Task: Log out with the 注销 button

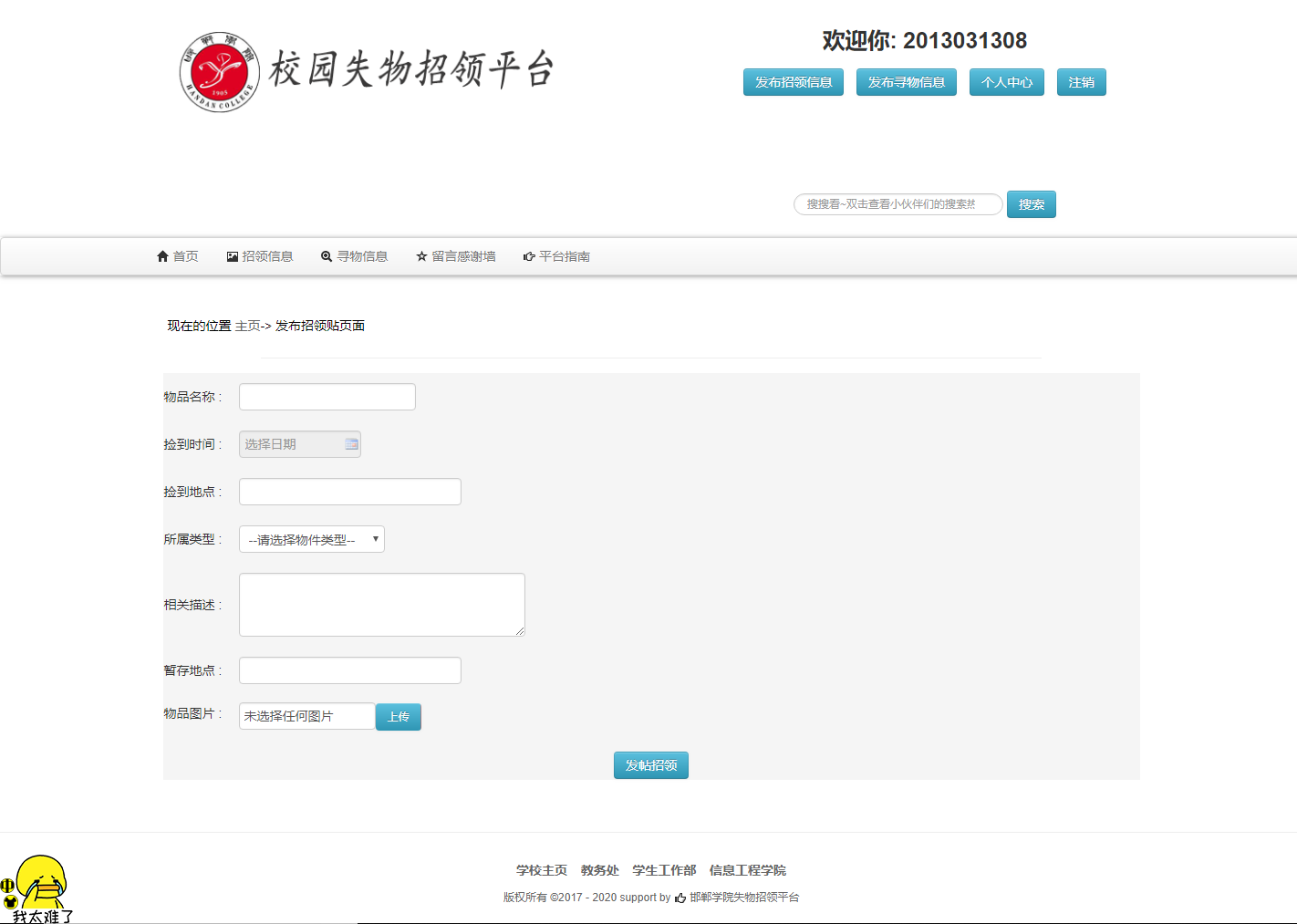Action: (1082, 82)
